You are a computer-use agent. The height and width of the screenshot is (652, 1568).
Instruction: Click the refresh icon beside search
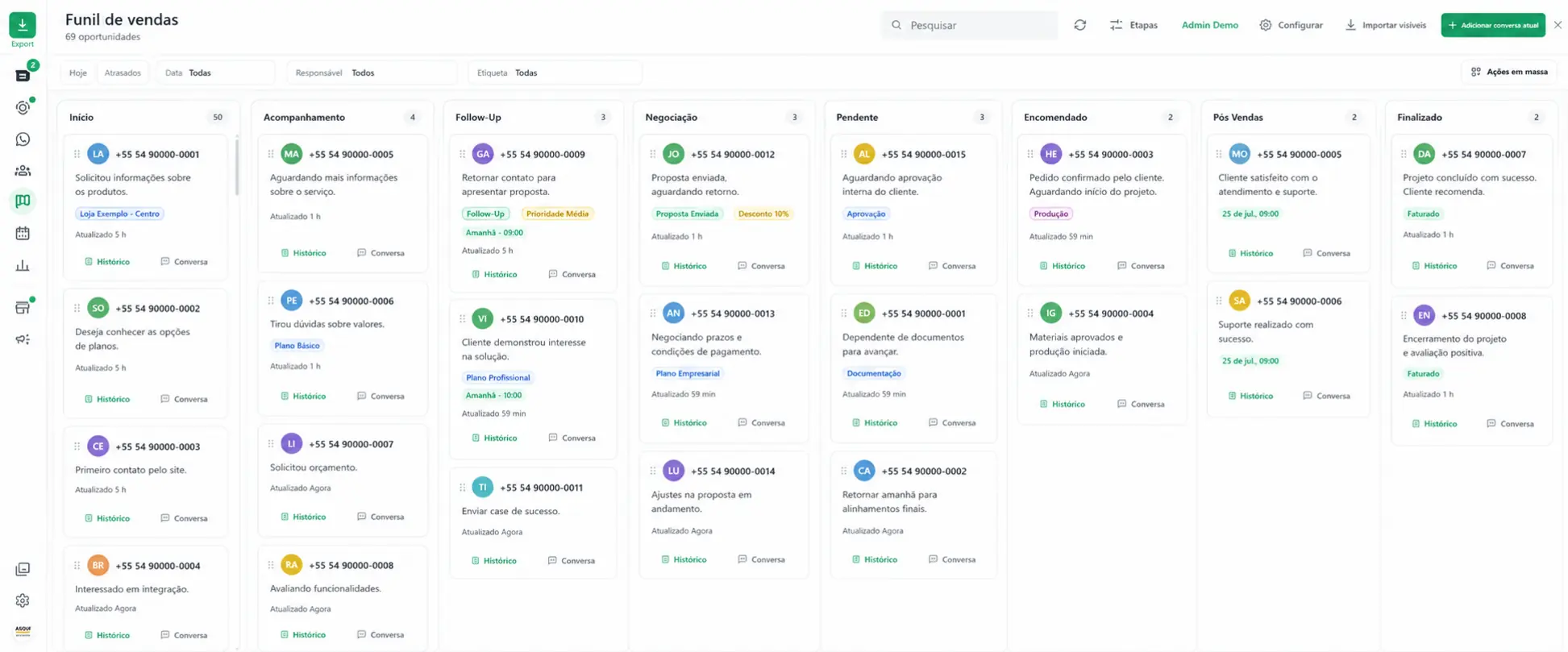(x=1079, y=25)
